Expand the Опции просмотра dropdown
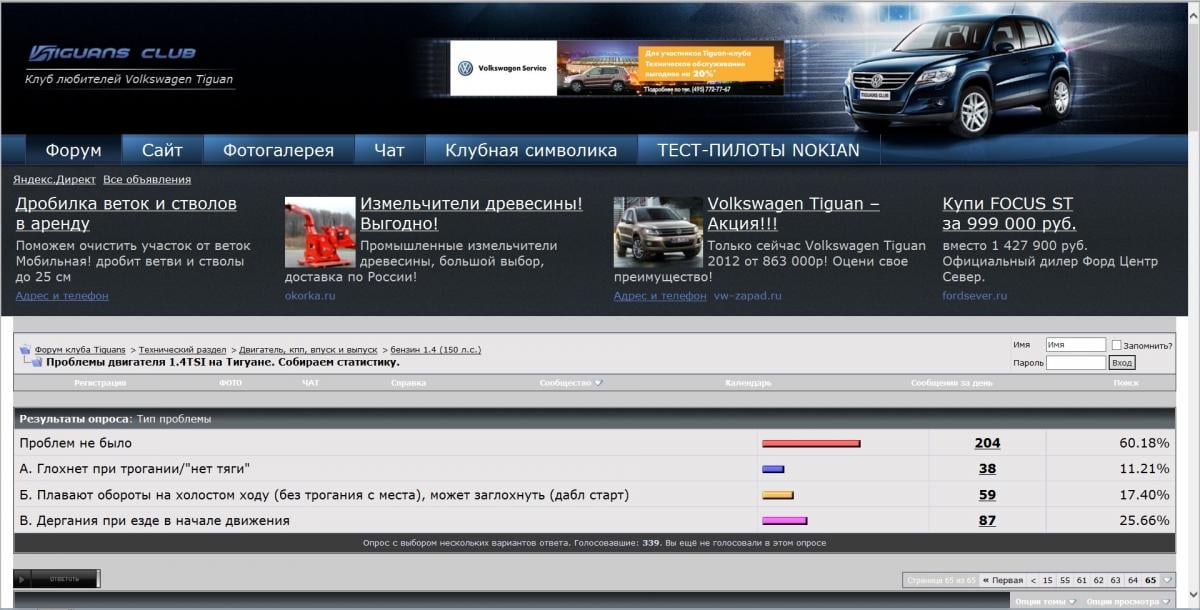 [x=1130, y=602]
